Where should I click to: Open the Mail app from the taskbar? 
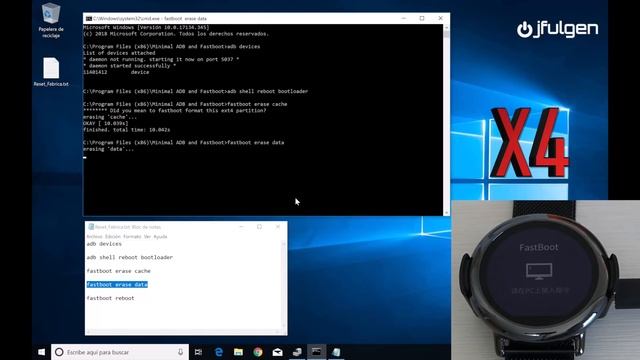pos(278,352)
